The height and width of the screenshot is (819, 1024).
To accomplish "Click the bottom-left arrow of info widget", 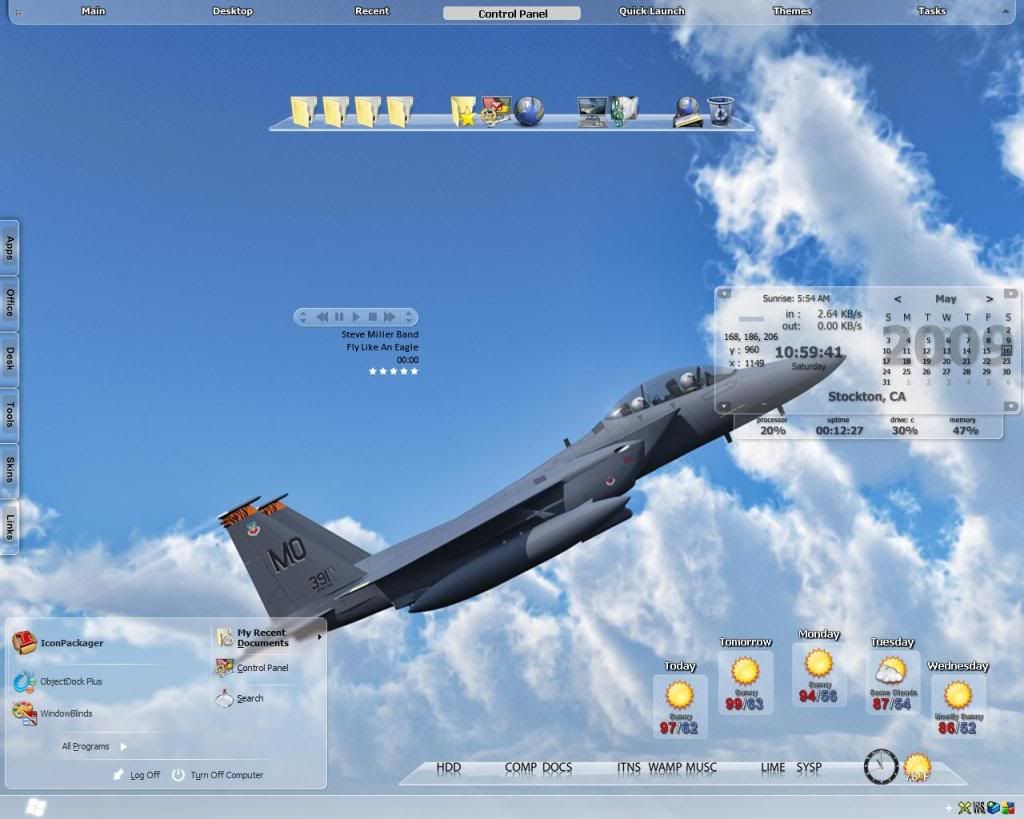I will tap(724, 406).
